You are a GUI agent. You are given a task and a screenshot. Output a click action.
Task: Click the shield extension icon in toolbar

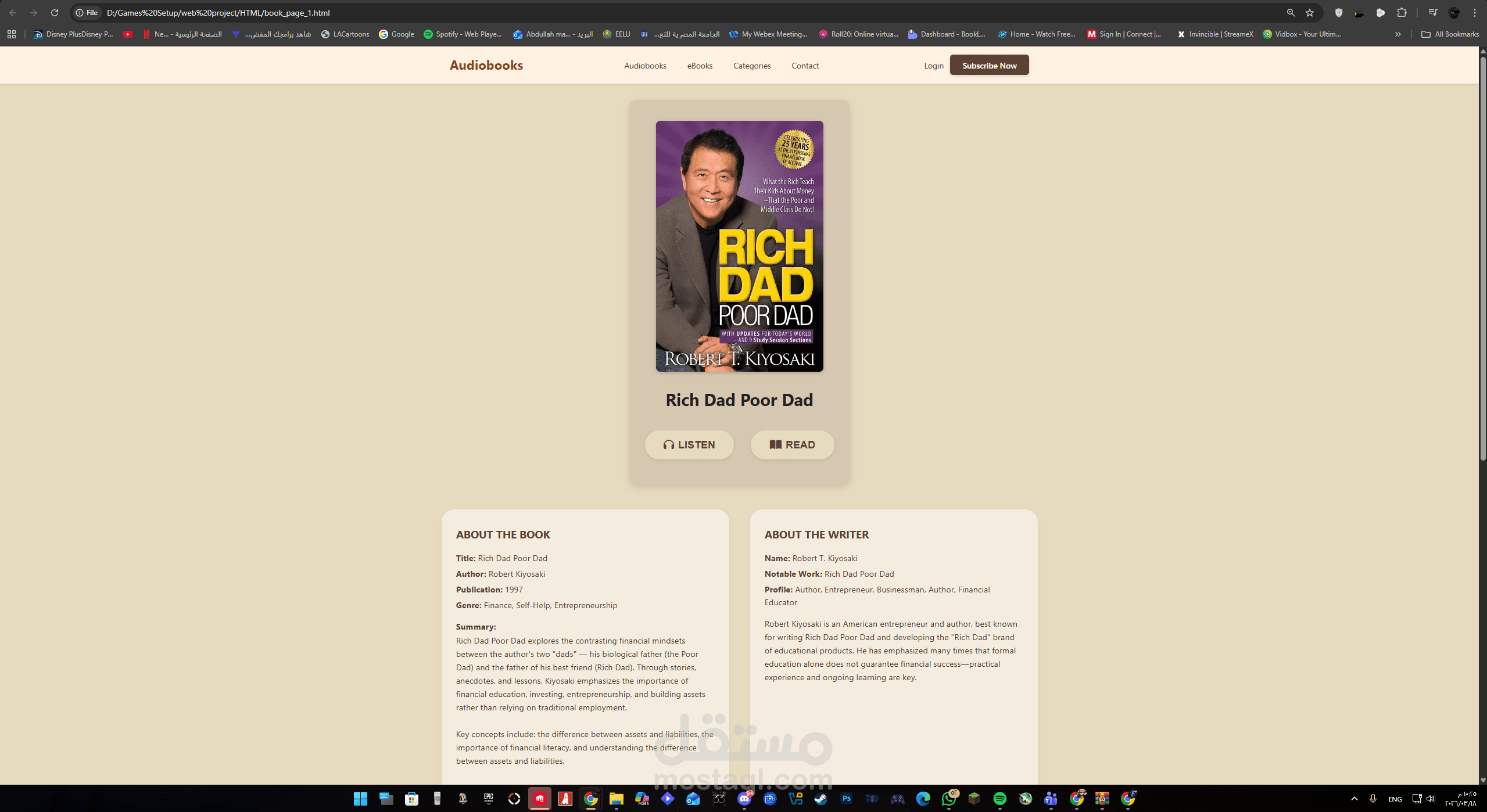(x=1339, y=13)
